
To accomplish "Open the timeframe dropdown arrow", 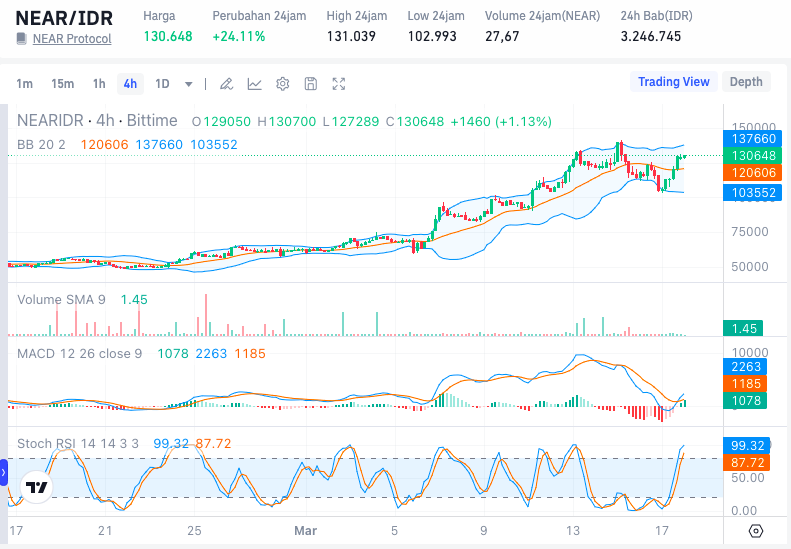I will point(188,84).
